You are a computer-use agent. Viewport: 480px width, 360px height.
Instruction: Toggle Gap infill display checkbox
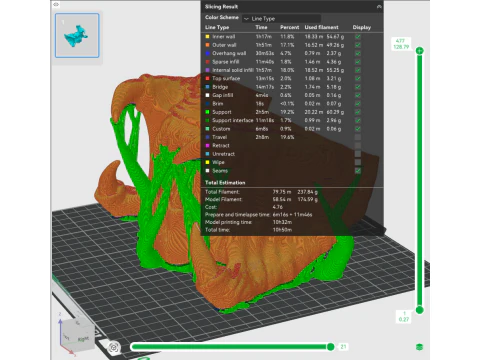tap(358, 95)
